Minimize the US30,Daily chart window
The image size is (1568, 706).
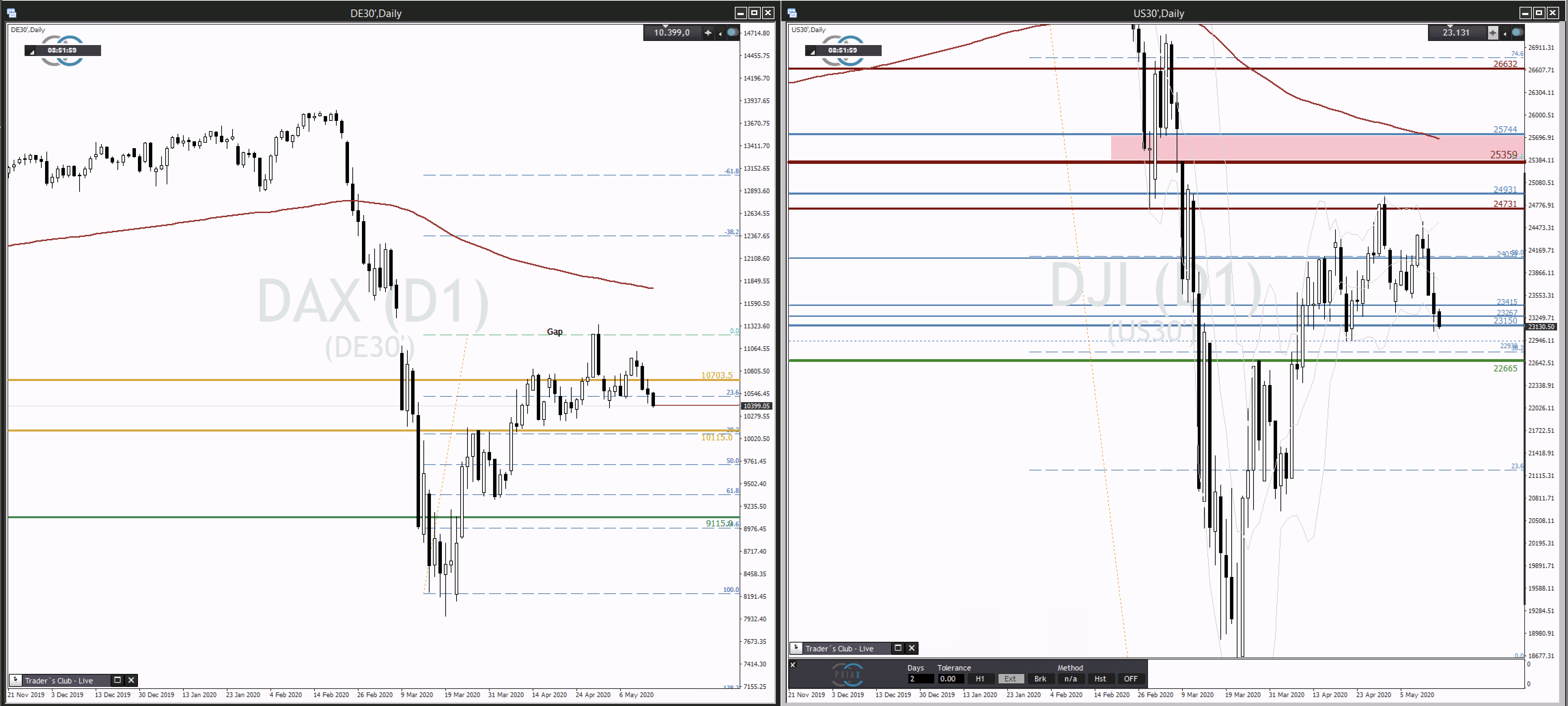pos(1525,13)
